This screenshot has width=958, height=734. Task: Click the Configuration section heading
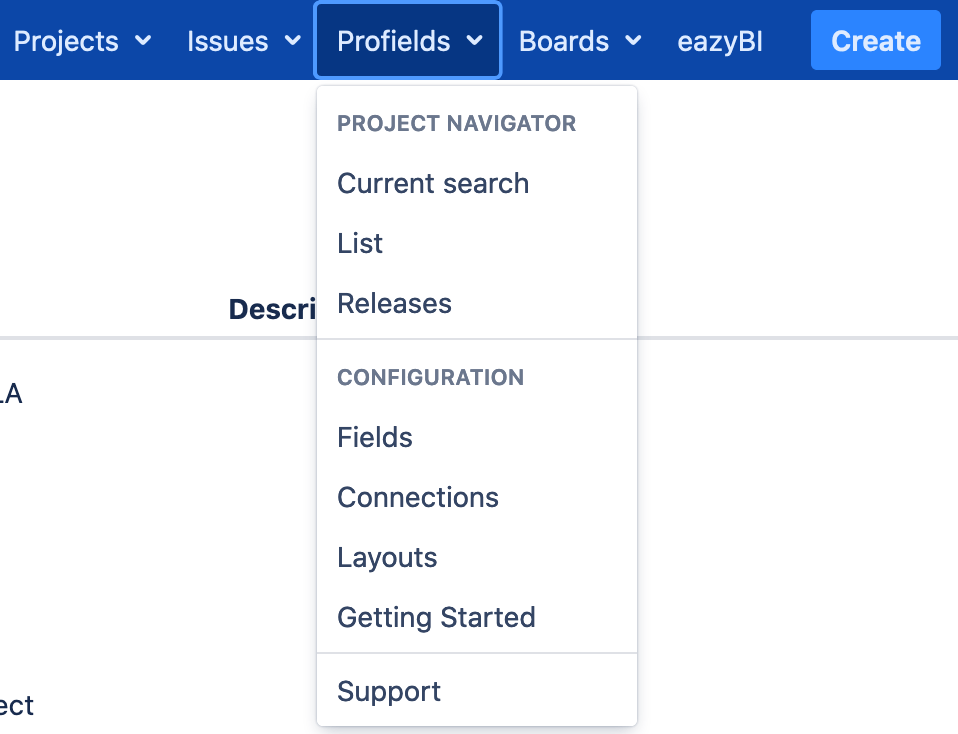click(430, 378)
